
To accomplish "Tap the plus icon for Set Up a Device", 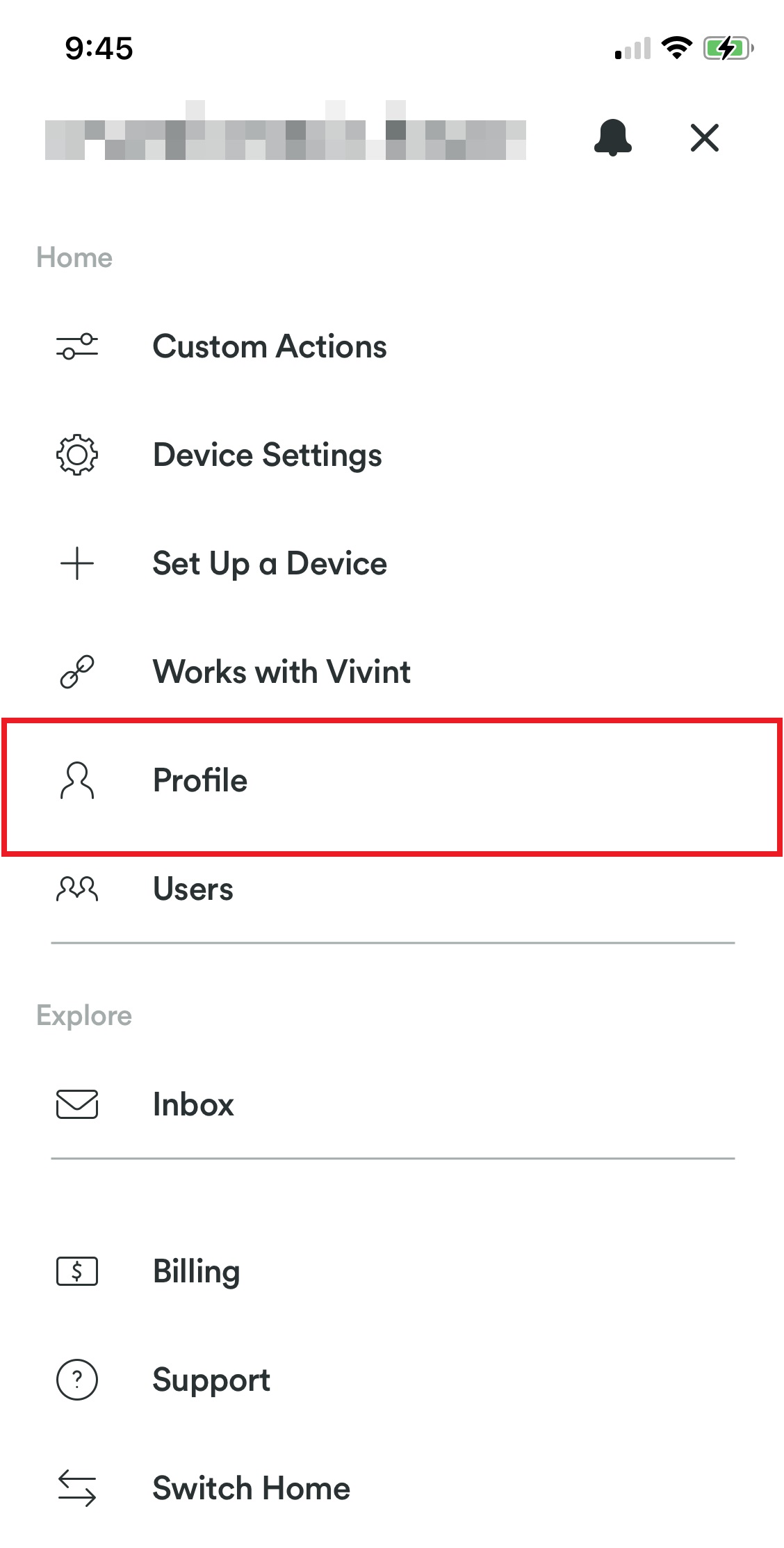I will tap(76, 564).
